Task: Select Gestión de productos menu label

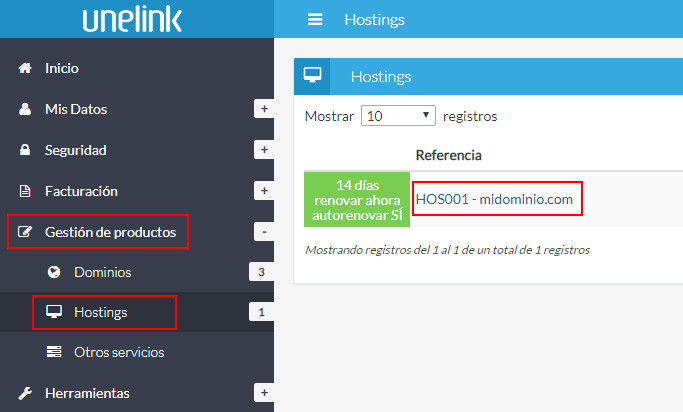Action: click(110, 232)
